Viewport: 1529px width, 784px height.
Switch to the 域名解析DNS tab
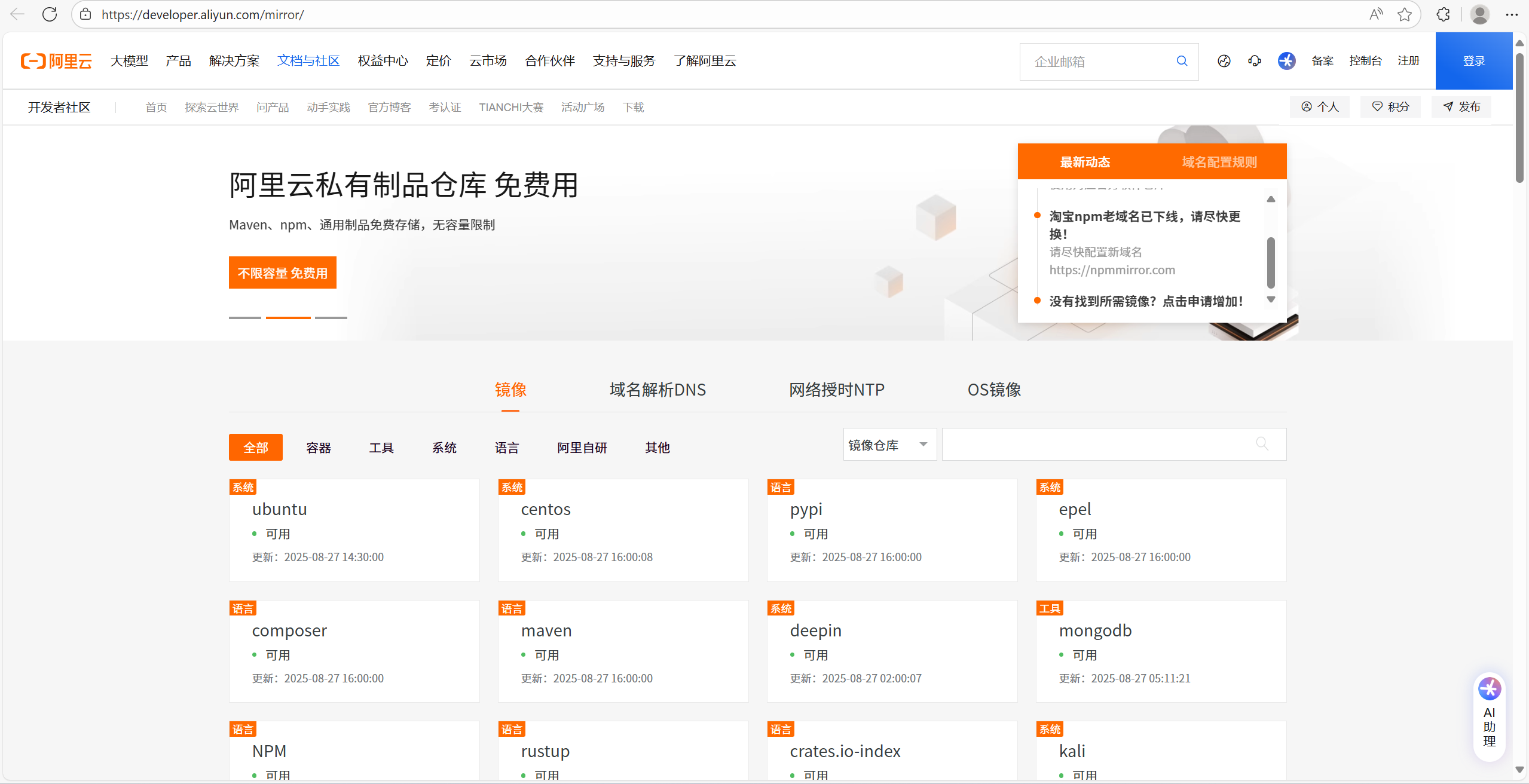point(658,390)
